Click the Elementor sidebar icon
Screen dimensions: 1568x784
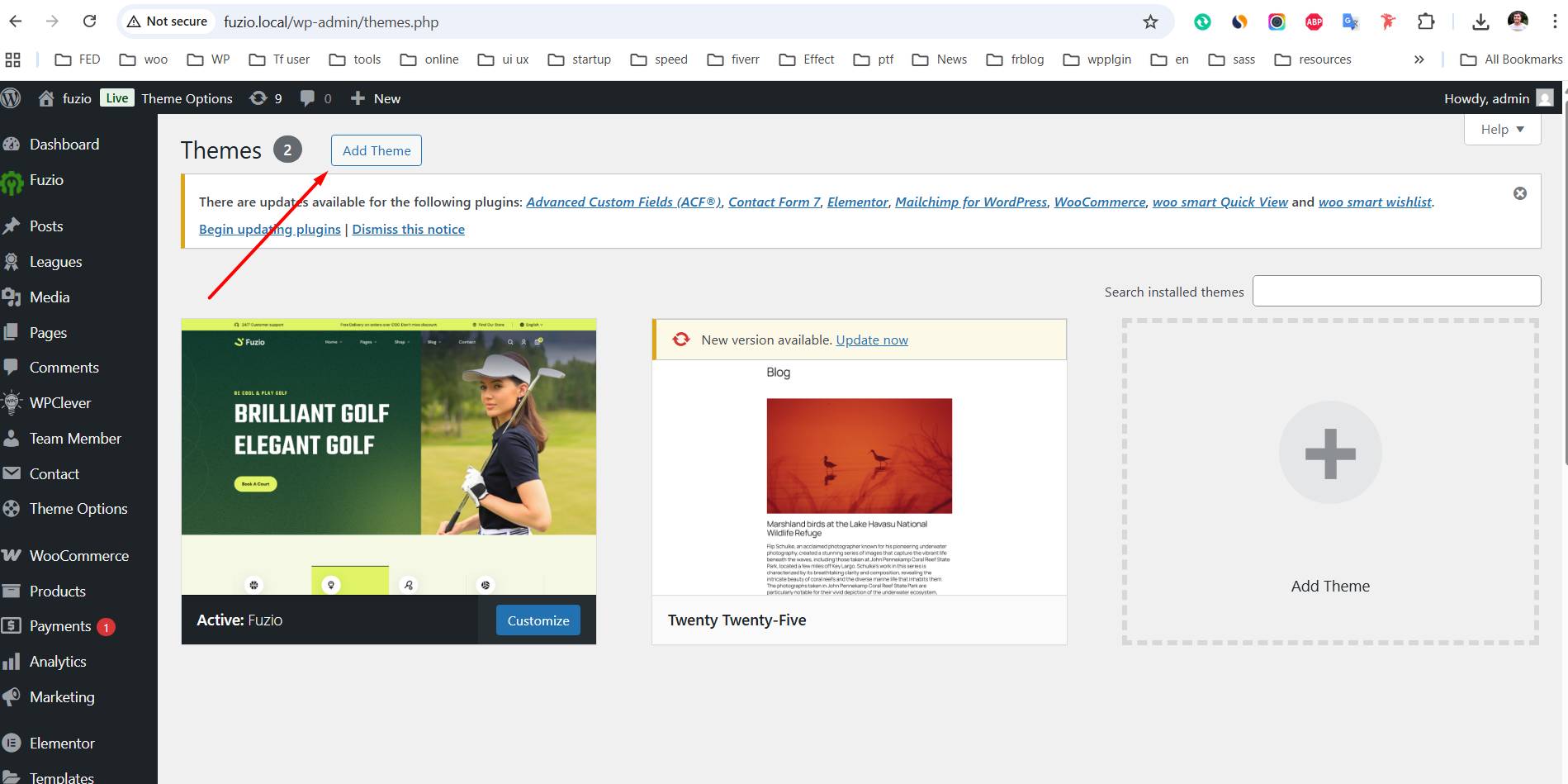tap(13, 743)
